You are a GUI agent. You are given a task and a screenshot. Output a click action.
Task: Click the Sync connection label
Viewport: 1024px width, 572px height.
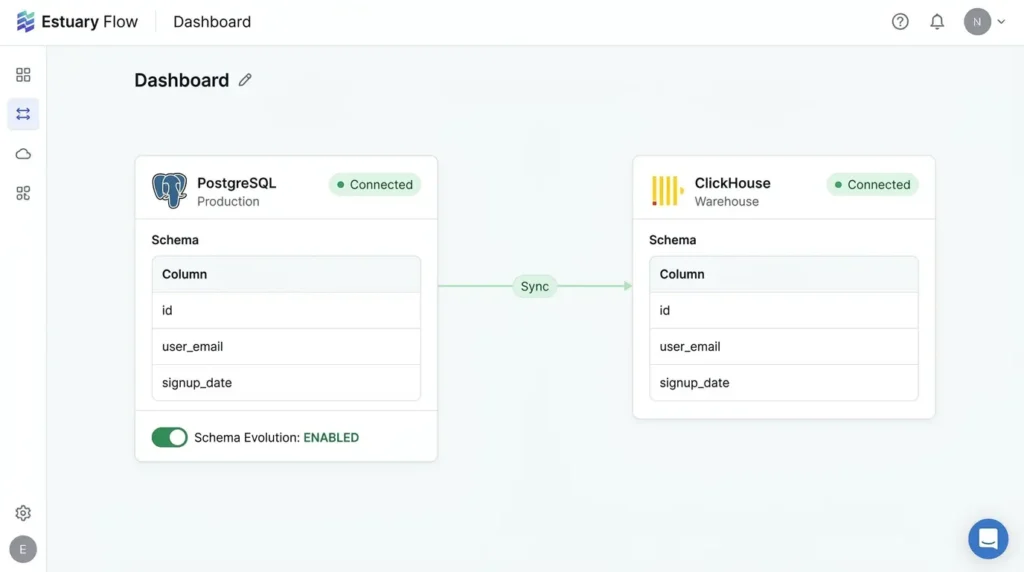click(x=534, y=286)
